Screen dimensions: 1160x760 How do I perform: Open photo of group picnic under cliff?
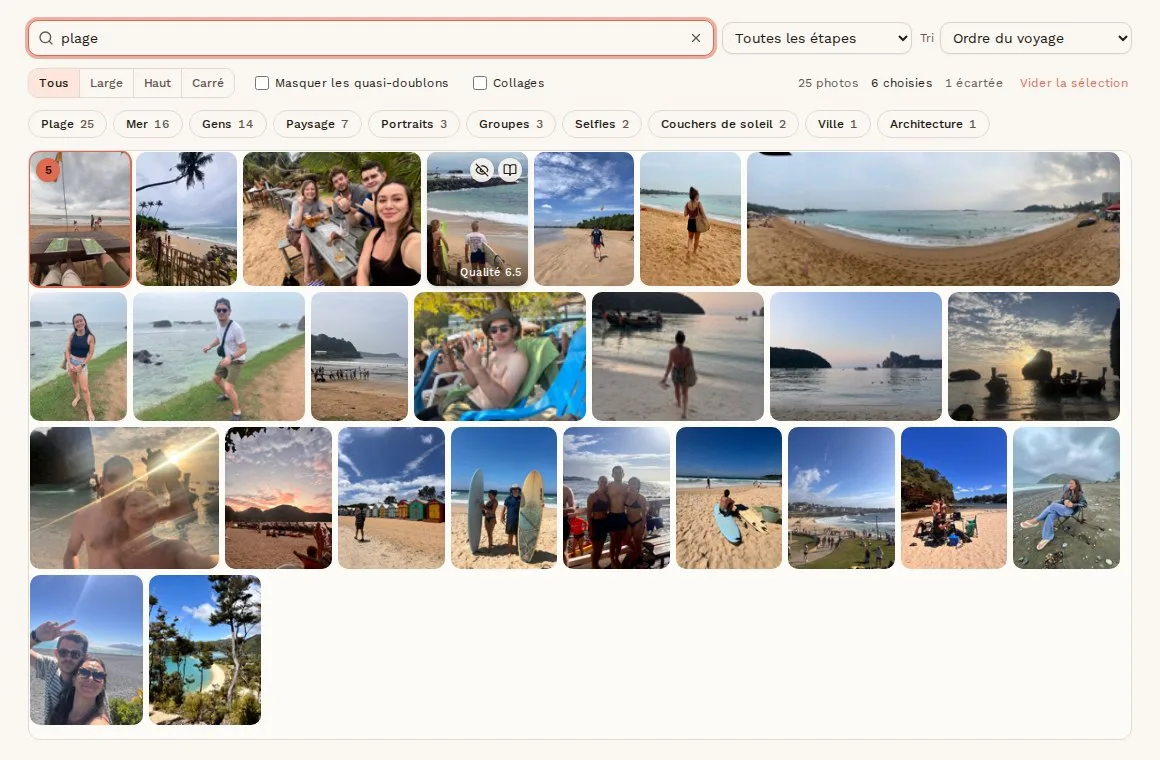pyautogui.click(x=954, y=497)
